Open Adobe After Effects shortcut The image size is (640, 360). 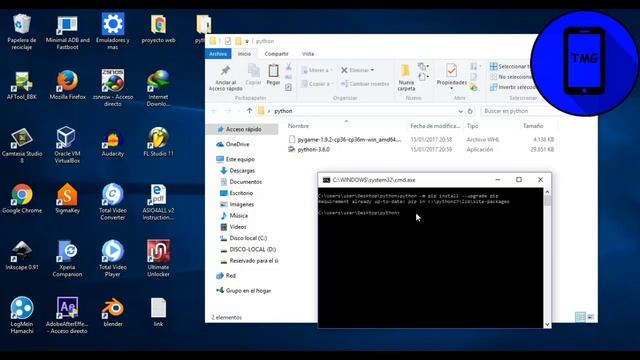click(67, 316)
